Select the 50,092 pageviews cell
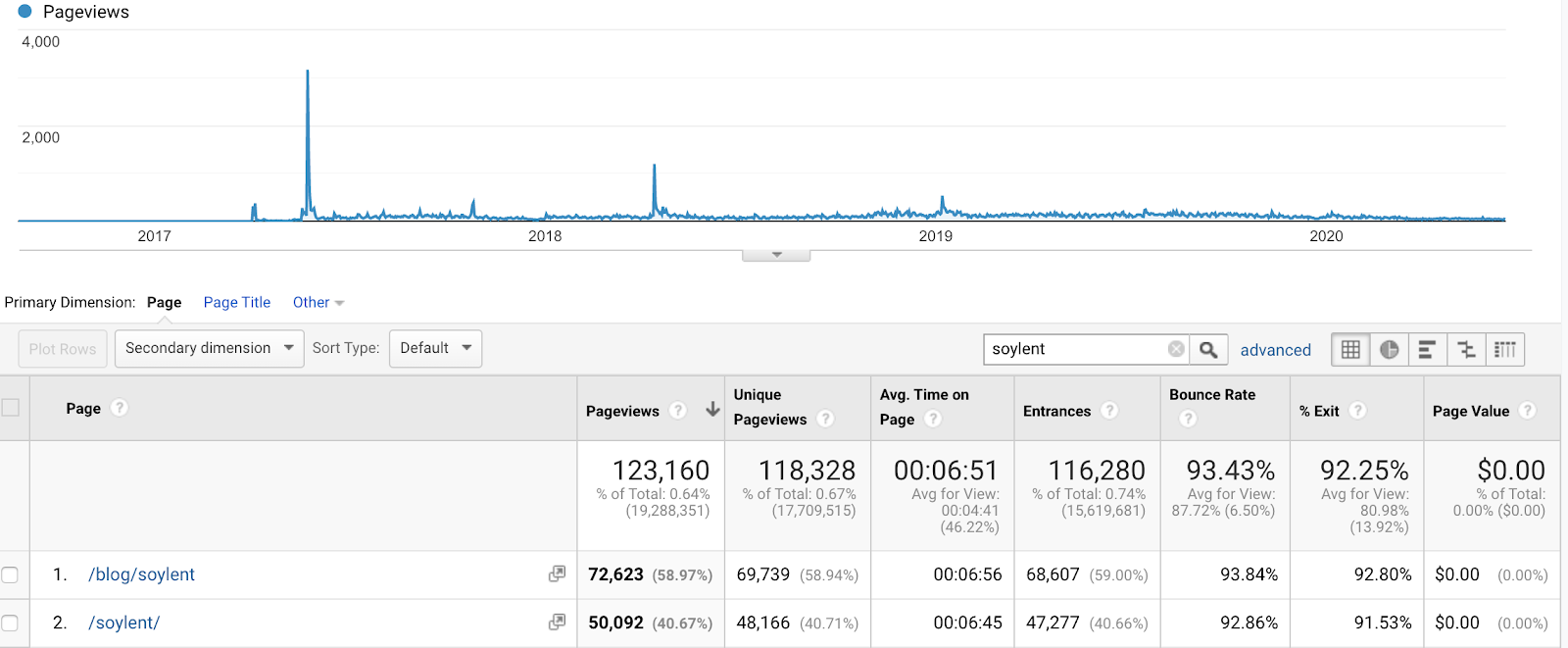Viewport: 1568px width, 648px height. tap(615, 623)
